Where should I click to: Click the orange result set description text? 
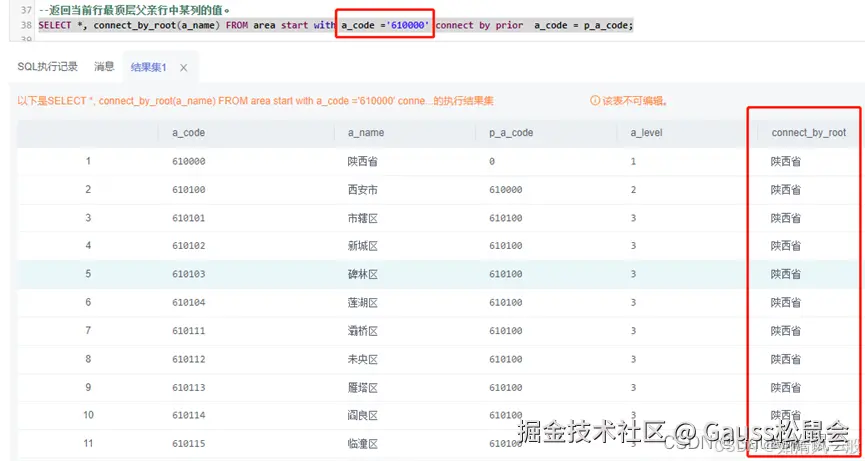tap(255, 101)
